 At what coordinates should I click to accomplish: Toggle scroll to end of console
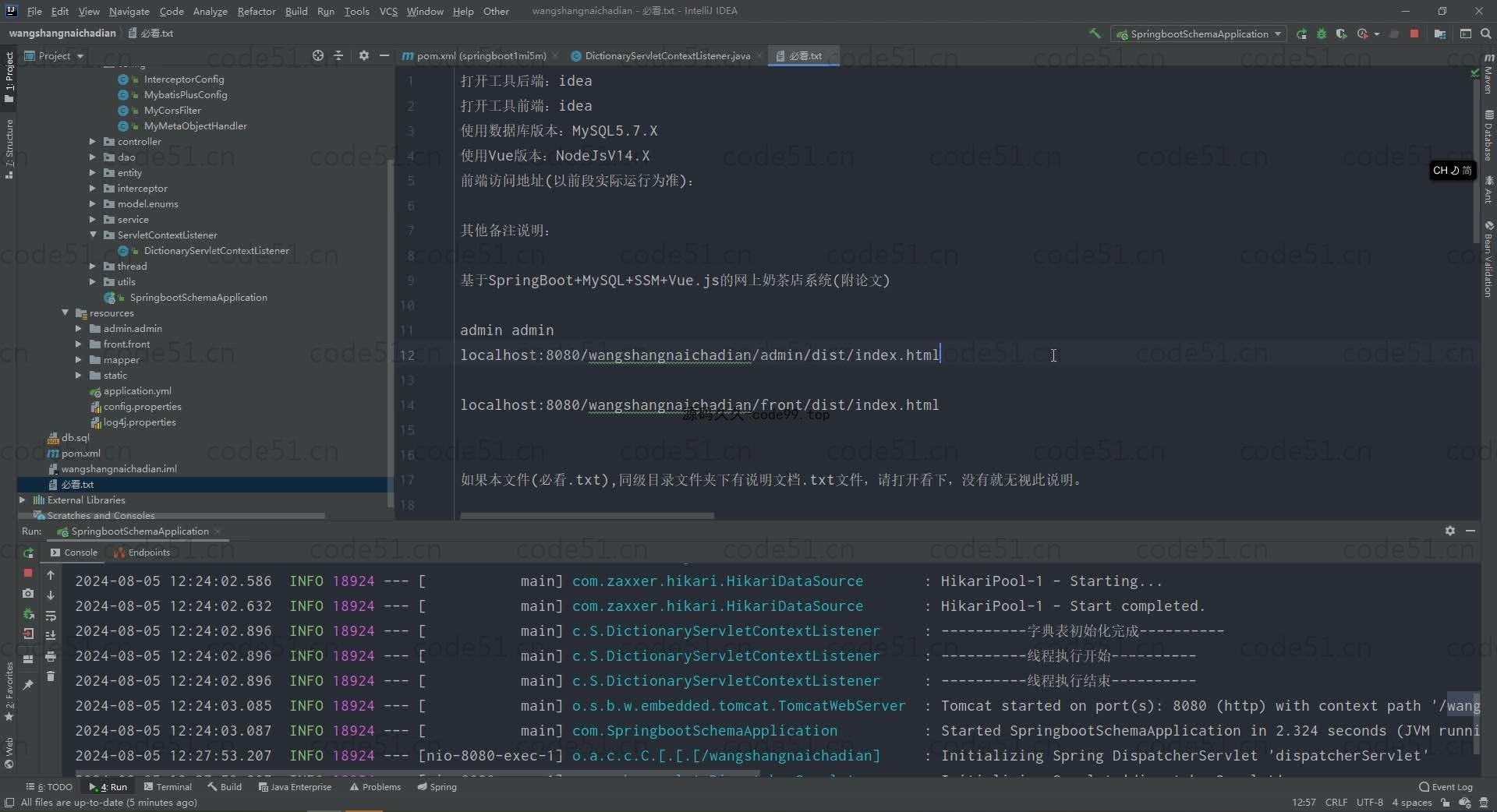click(x=51, y=636)
